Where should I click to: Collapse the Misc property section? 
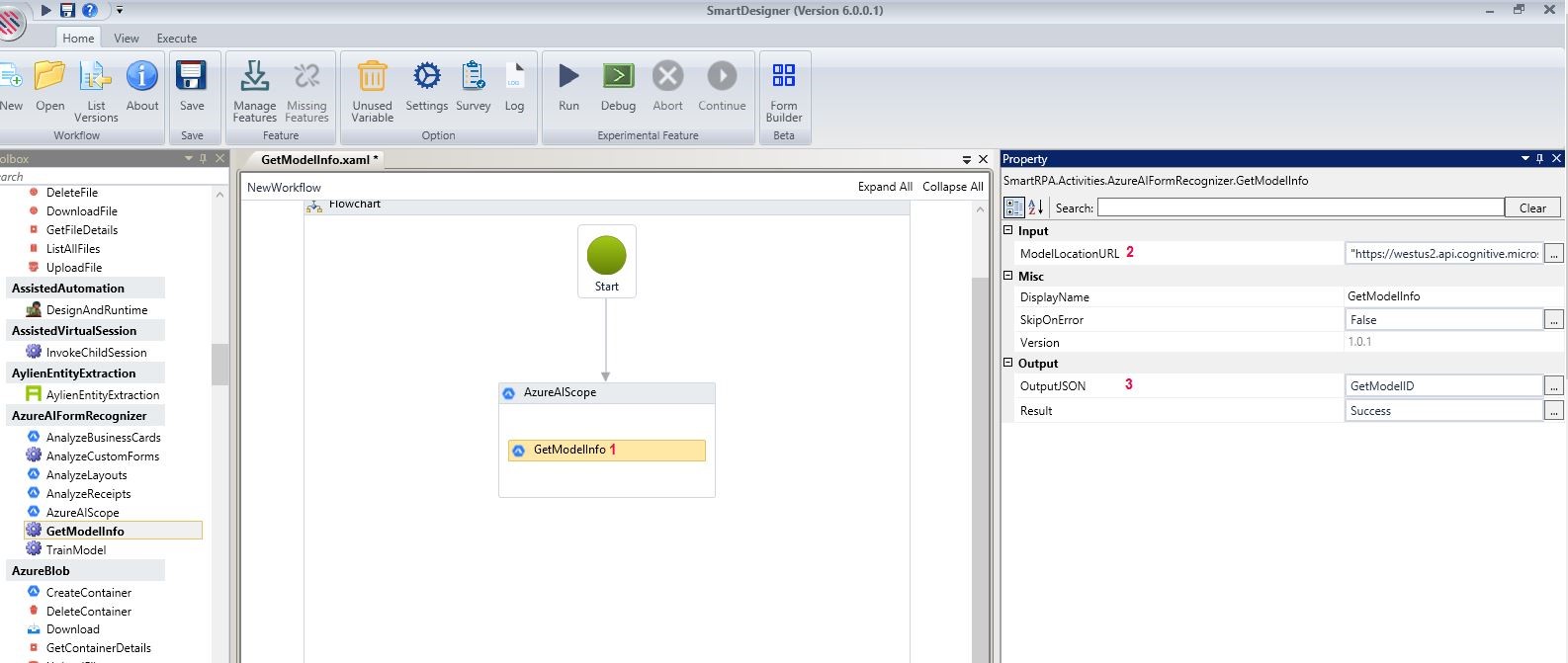1008,276
